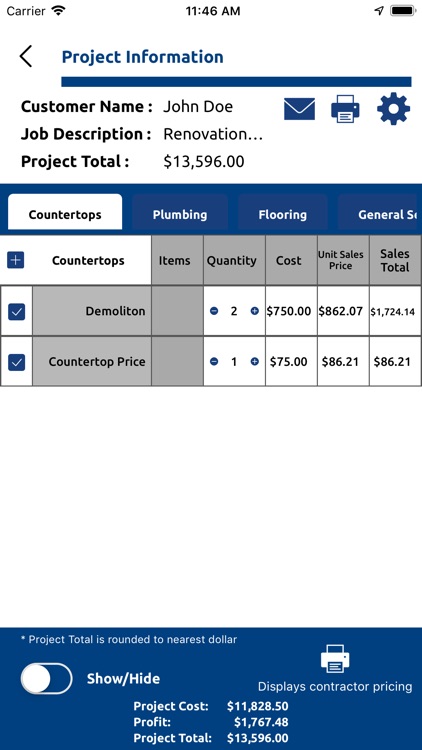
Task: Uncheck the Demoliton row checkbox
Action: coord(16,312)
